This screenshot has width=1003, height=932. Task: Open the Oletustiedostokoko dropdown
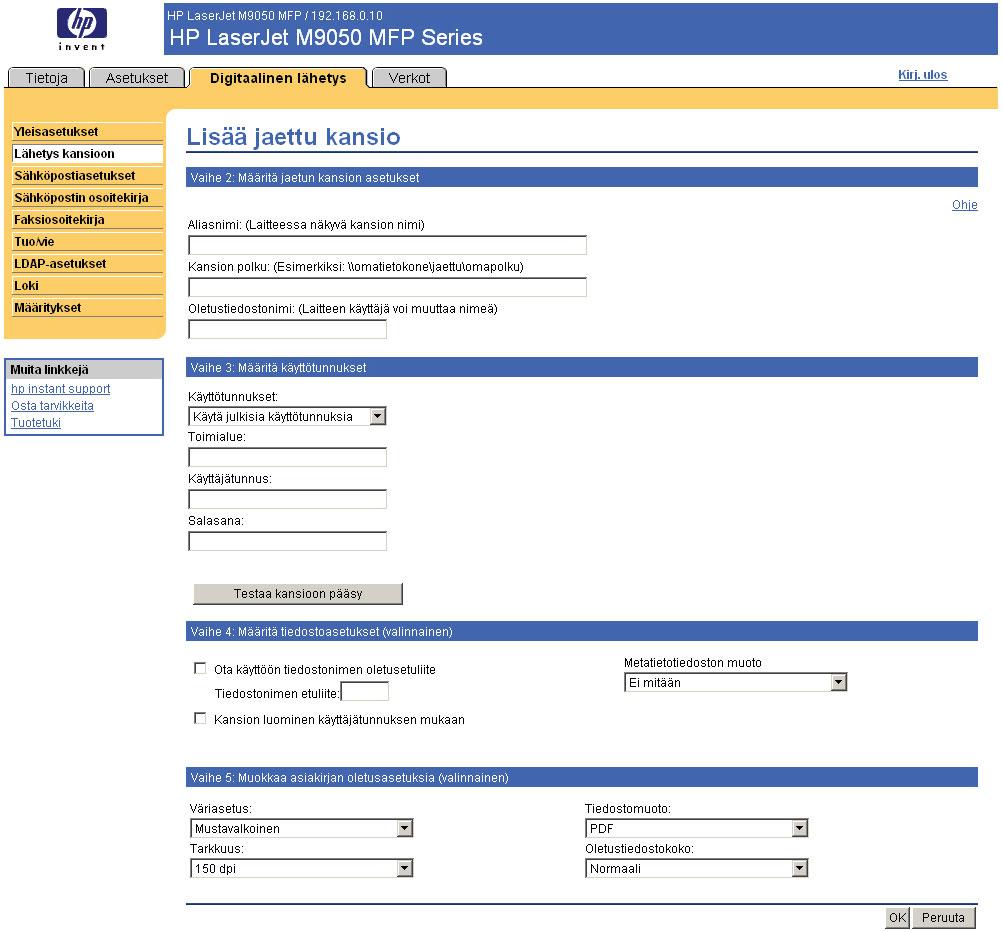(697, 869)
